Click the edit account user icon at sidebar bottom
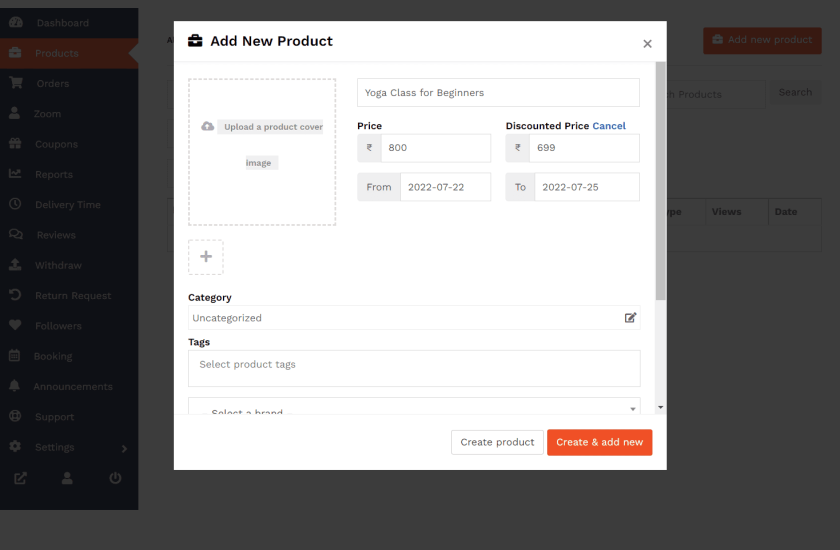The image size is (840, 550). coord(67,478)
